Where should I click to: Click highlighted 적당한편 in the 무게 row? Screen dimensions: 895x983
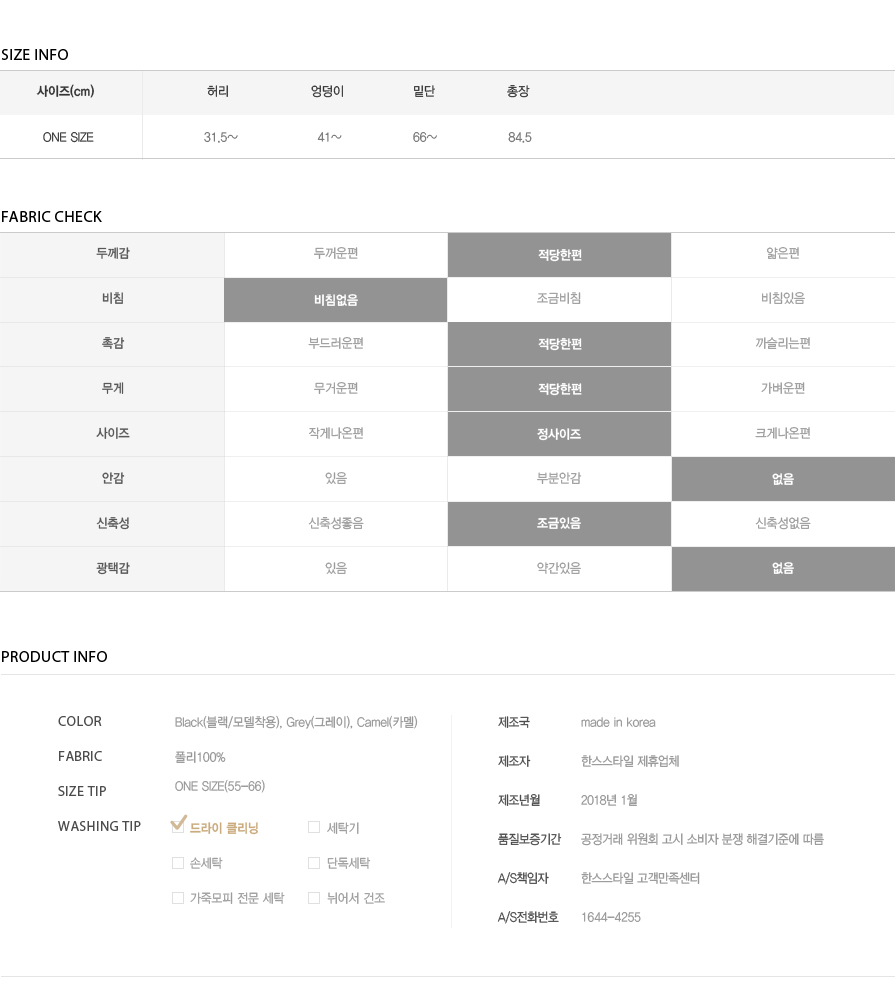coord(560,389)
